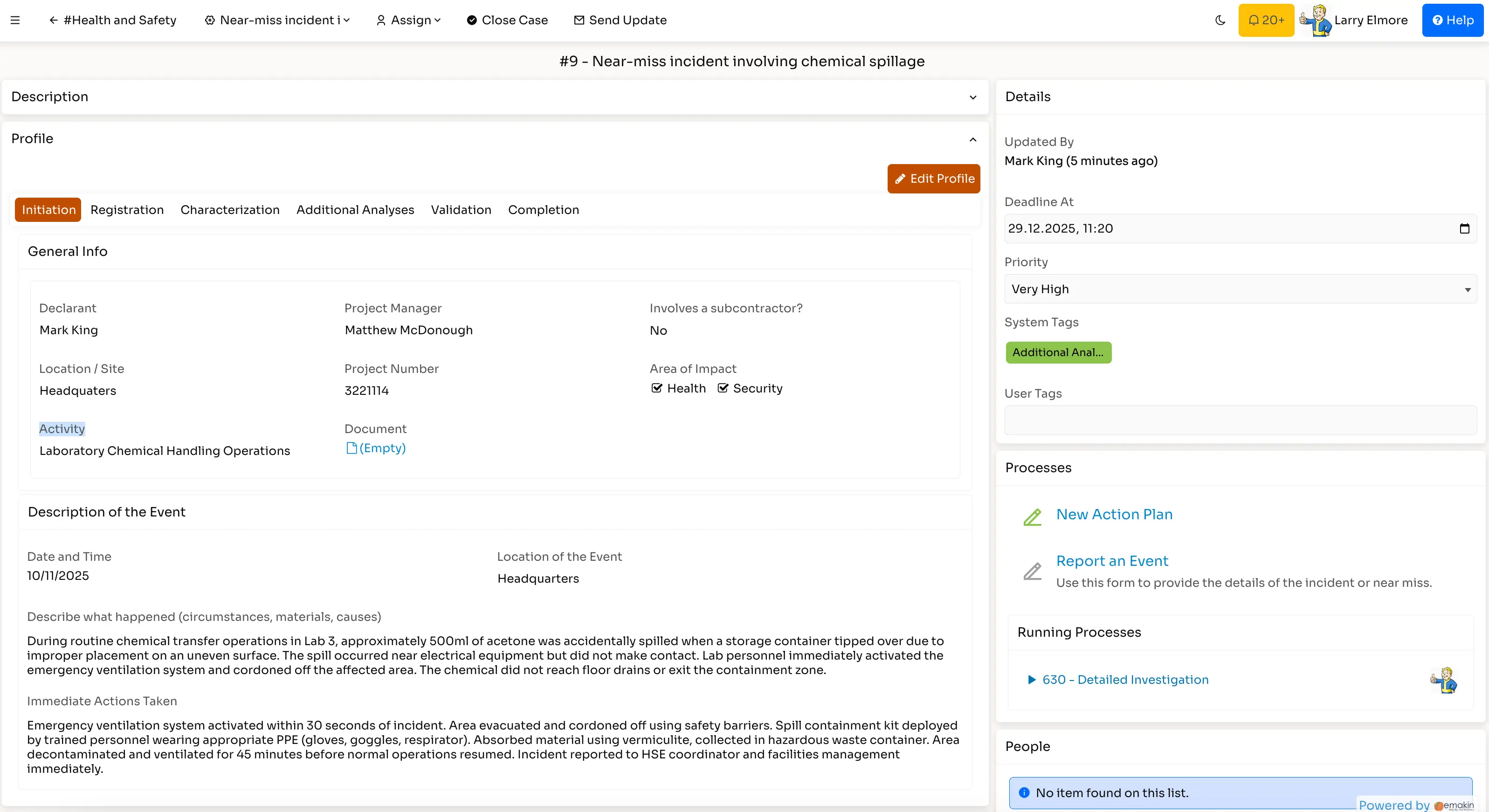The image size is (1489, 812).
Task: Switch to the Registration tab
Action: [127, 209]
